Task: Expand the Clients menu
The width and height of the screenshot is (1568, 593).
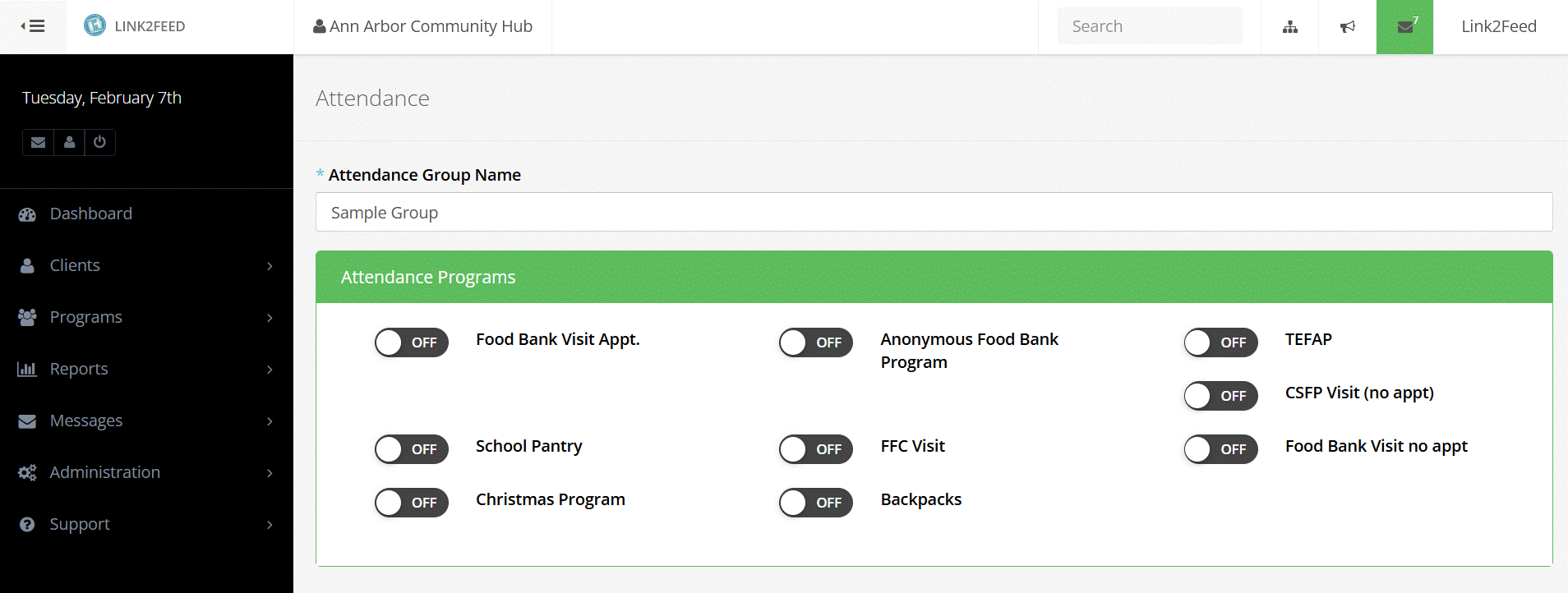Action: (75, 265)
